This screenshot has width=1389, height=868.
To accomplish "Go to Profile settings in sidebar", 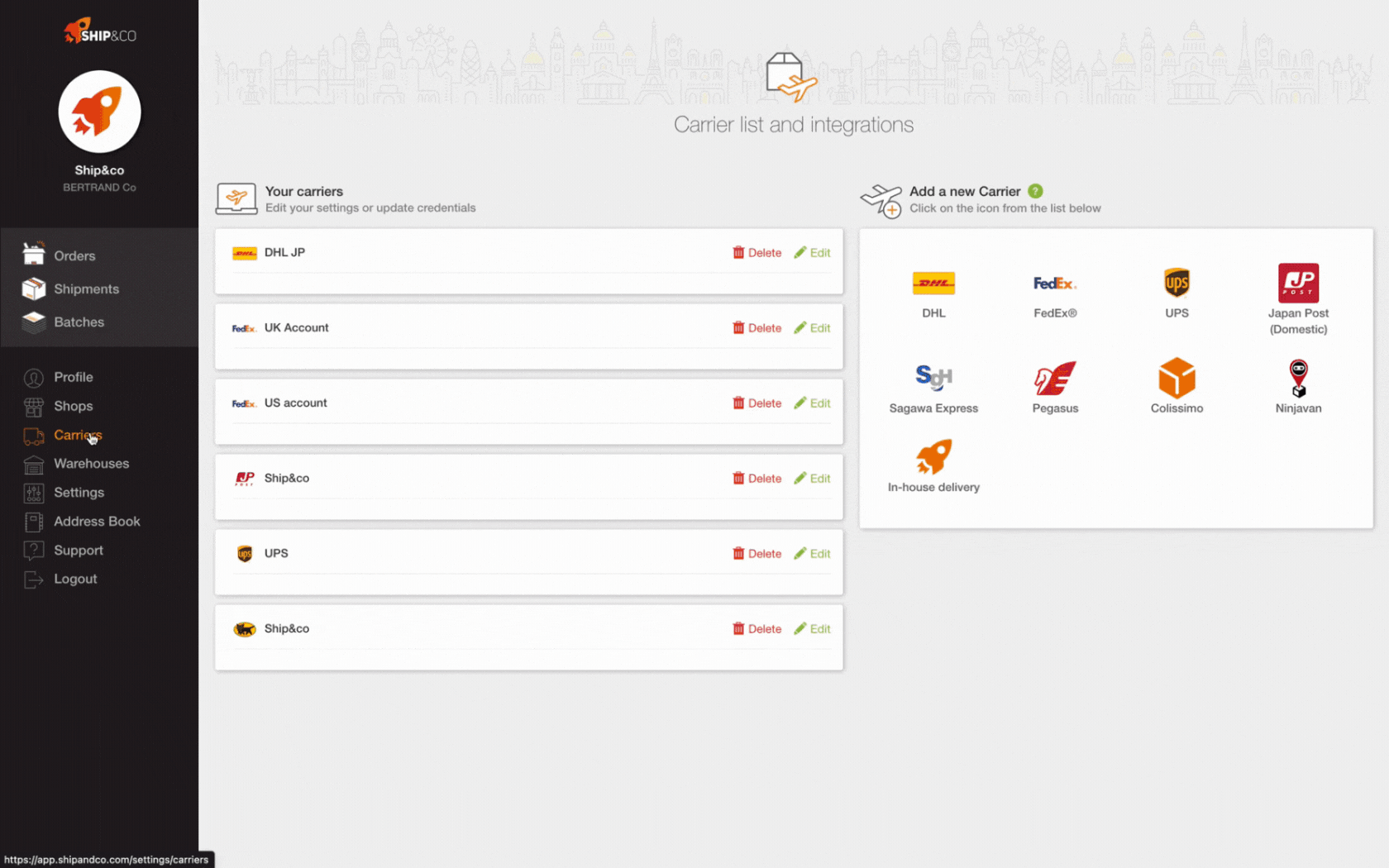I will pyautogui.click(x=73, y=377).
